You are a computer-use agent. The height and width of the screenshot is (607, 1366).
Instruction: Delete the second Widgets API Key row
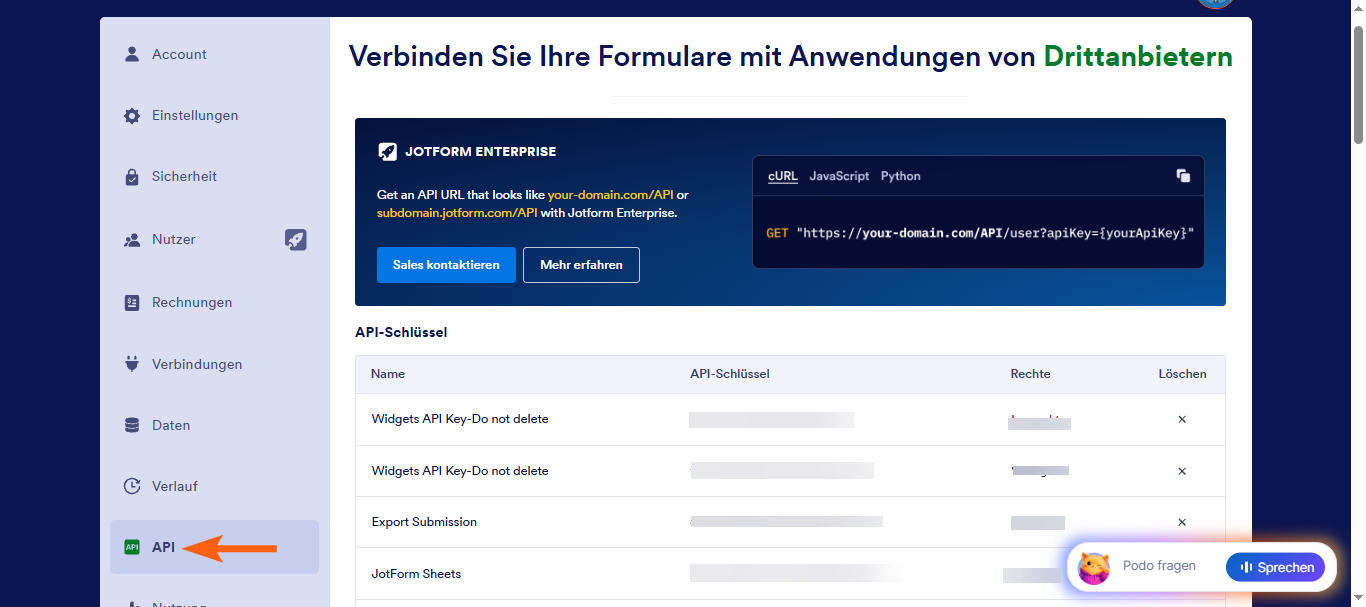(1182, 471)
